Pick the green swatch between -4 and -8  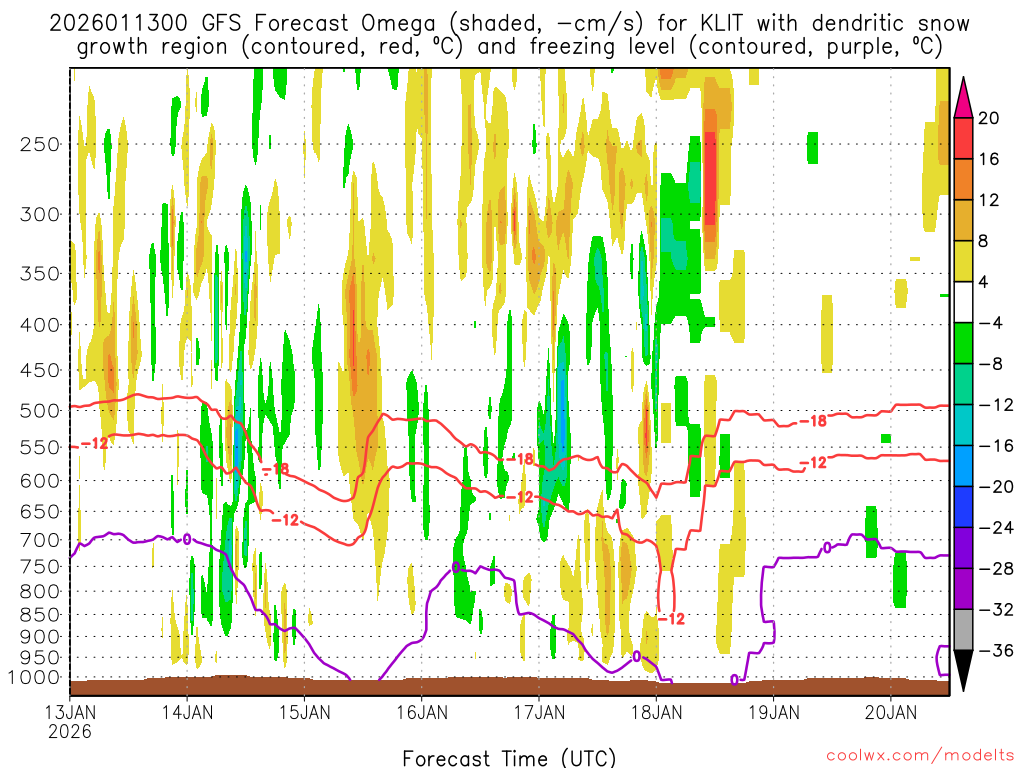click(963, 344)
